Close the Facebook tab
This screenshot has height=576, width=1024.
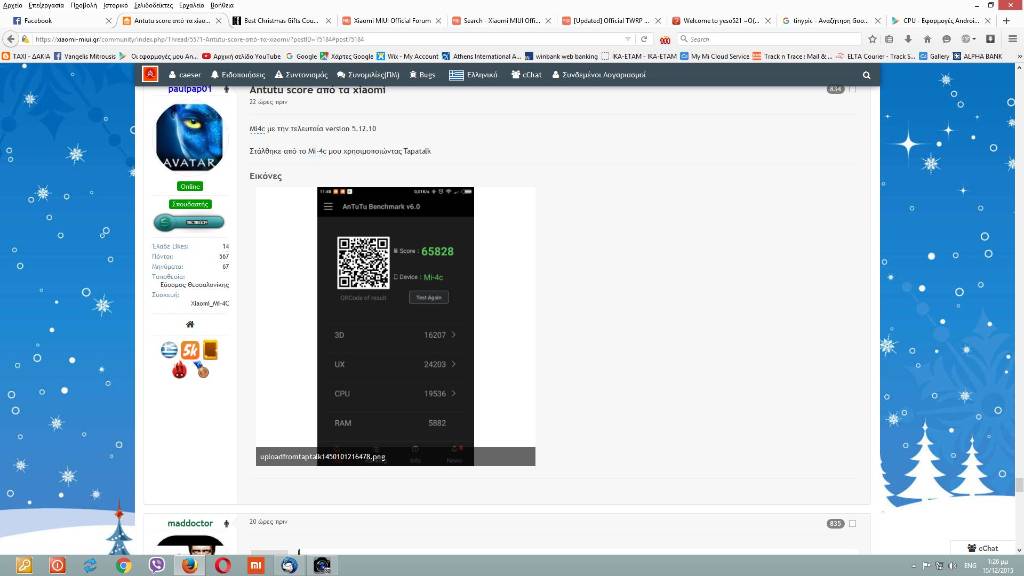(108, 21)
